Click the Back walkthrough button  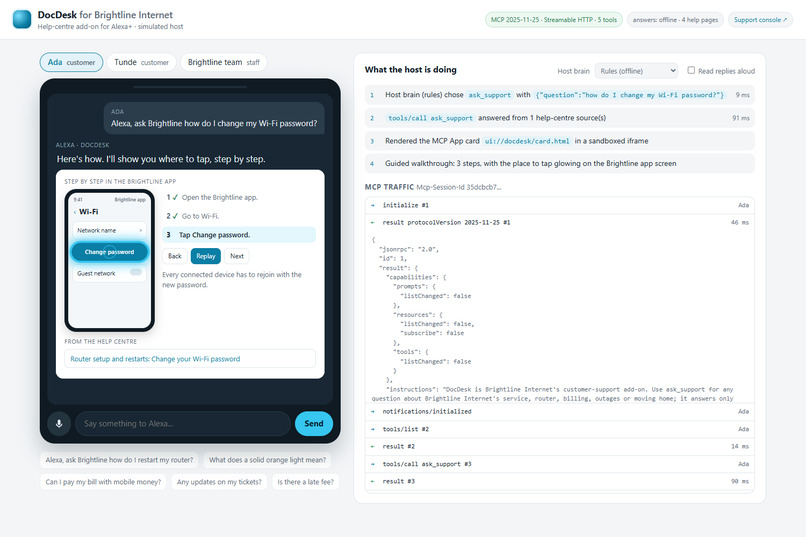pyautogui.click(x=175, y=256)
